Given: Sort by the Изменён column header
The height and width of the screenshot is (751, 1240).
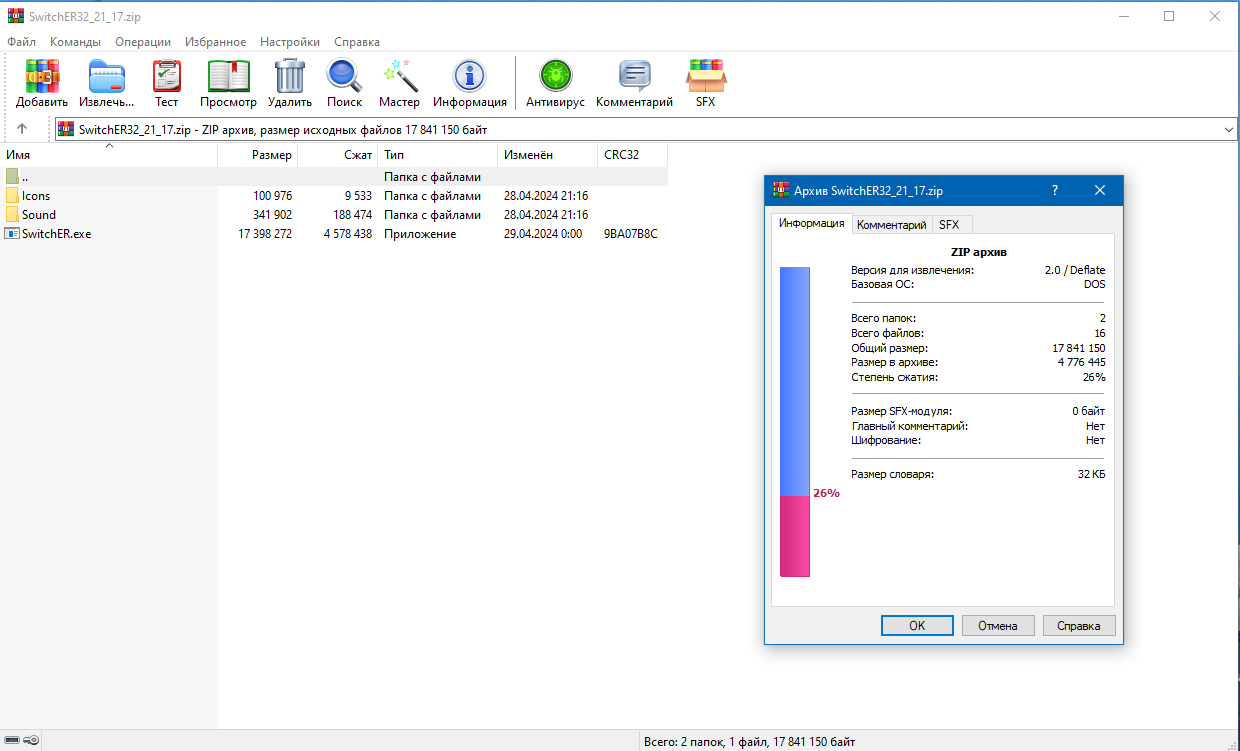Looking at the screenshot, I should 547,155.
